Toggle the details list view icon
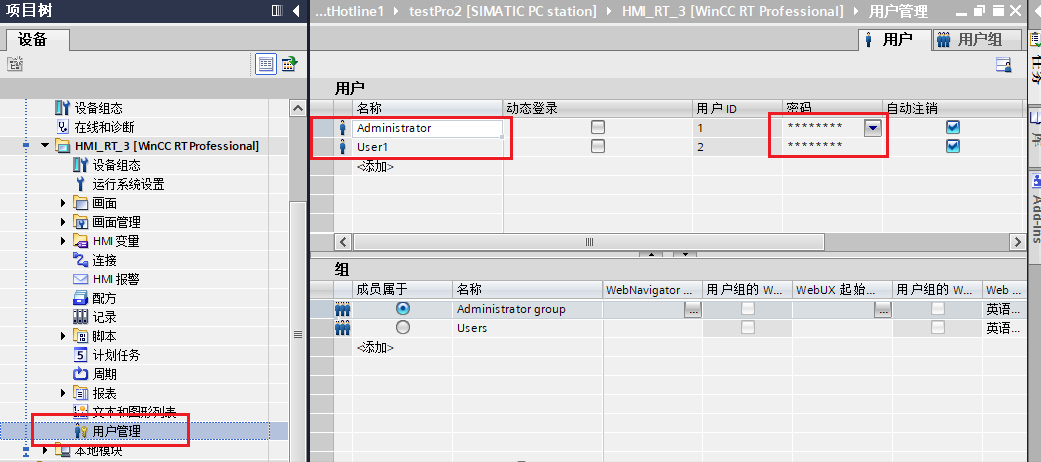Screen dimensions: 1041x462 (266, 64)
